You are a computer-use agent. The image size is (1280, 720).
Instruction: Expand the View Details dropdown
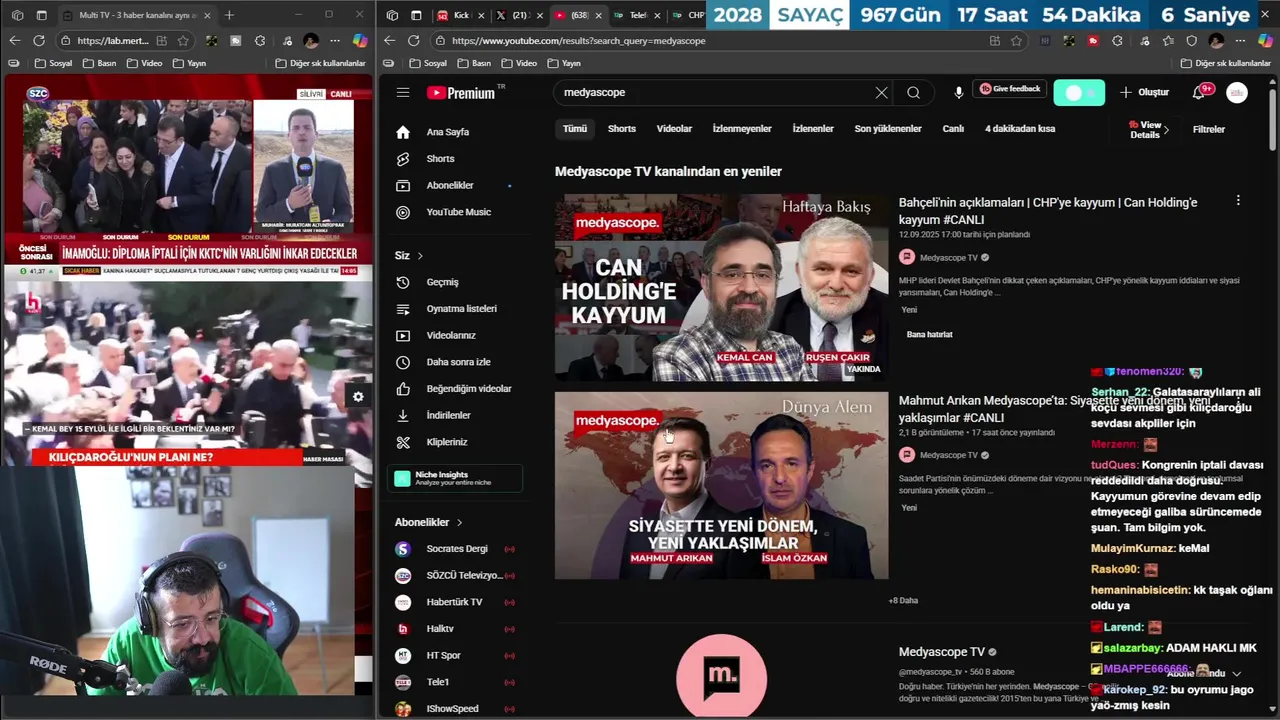click(x=1148, y=130)
